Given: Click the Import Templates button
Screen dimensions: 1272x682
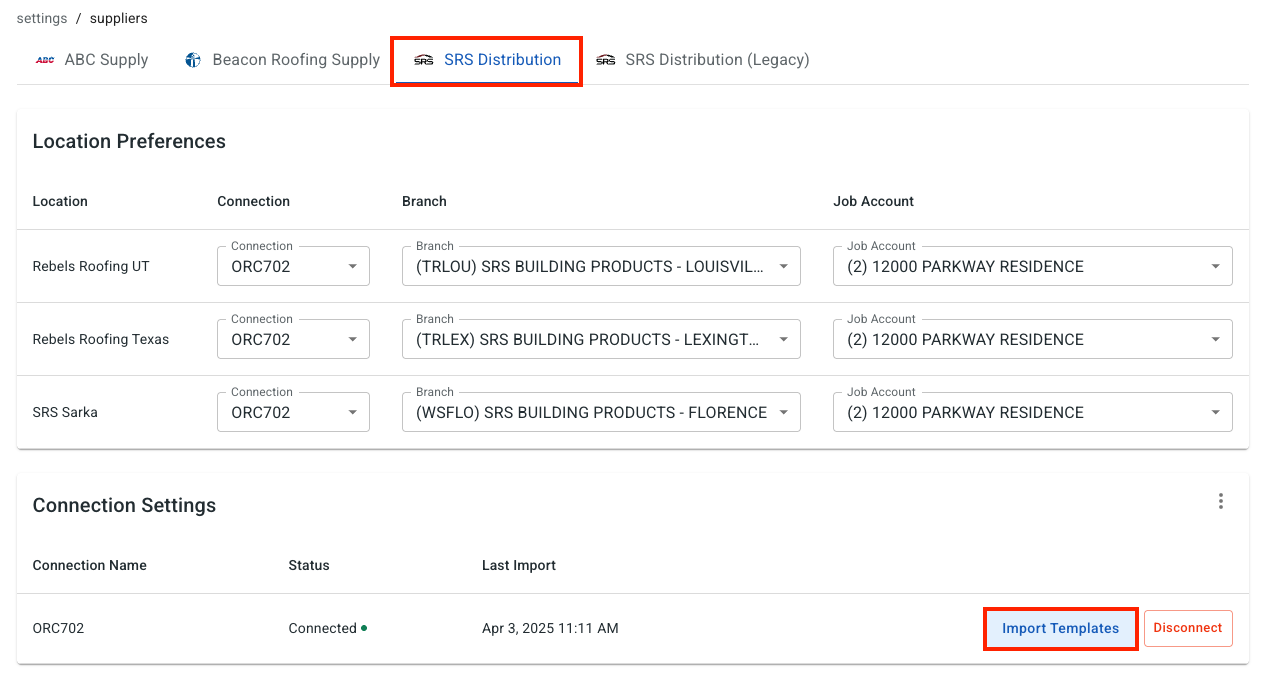Looking at the screenshot, I should tap(1060, 628).
